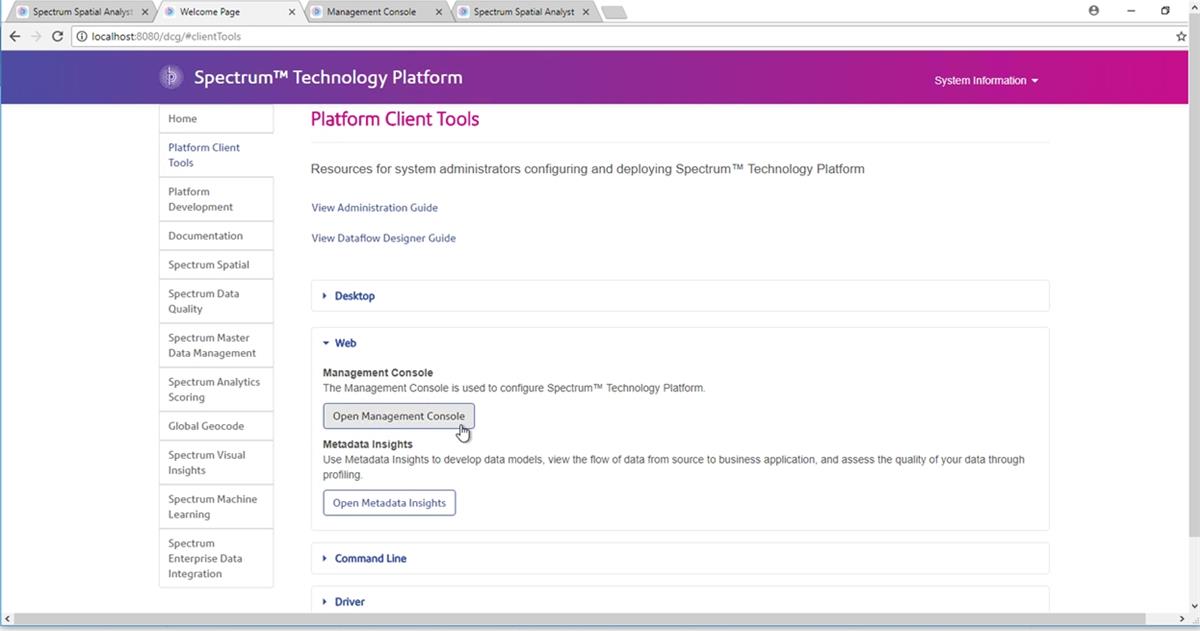This screenshot has height=631, width=1200.
Task: Click the Spectrum logo icon in header
Action: [171, 77]
